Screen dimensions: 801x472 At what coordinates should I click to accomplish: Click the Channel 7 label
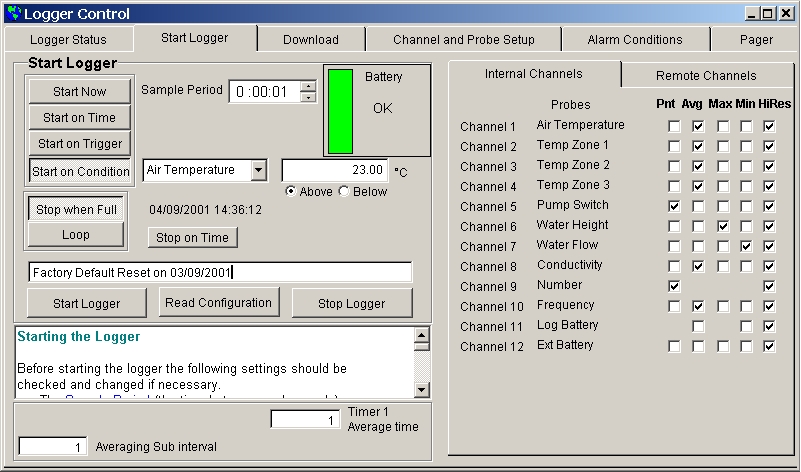(x=488, y=247)
